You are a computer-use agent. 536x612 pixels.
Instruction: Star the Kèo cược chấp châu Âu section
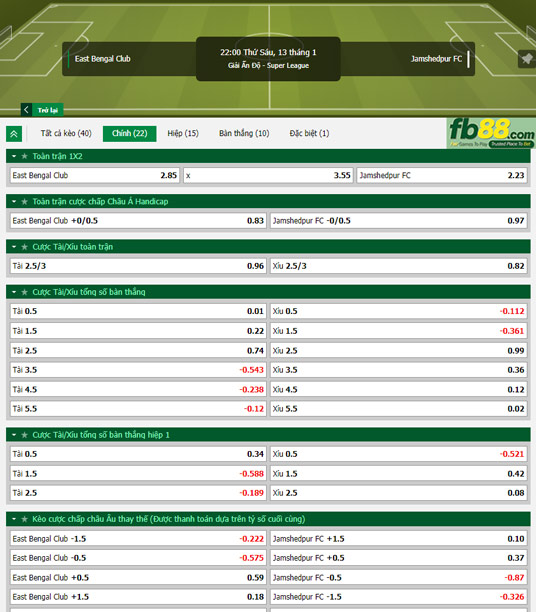[25, 519]
